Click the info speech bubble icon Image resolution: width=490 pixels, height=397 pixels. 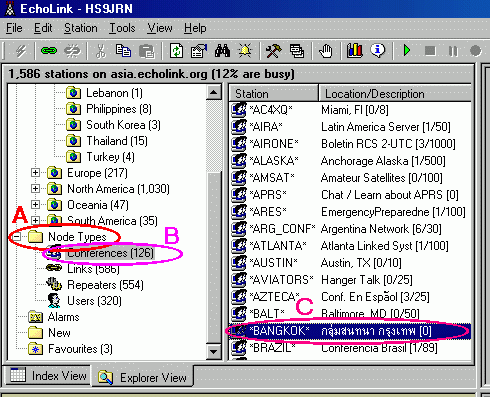(x=378, y=51)
